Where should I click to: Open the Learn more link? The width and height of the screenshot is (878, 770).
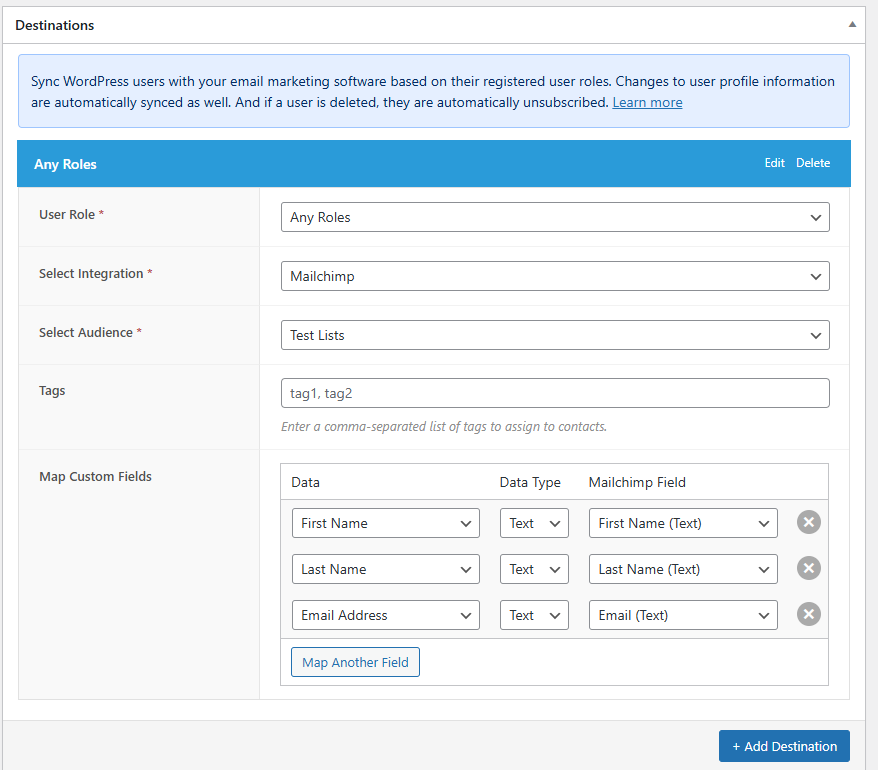[x=647, y=101]
